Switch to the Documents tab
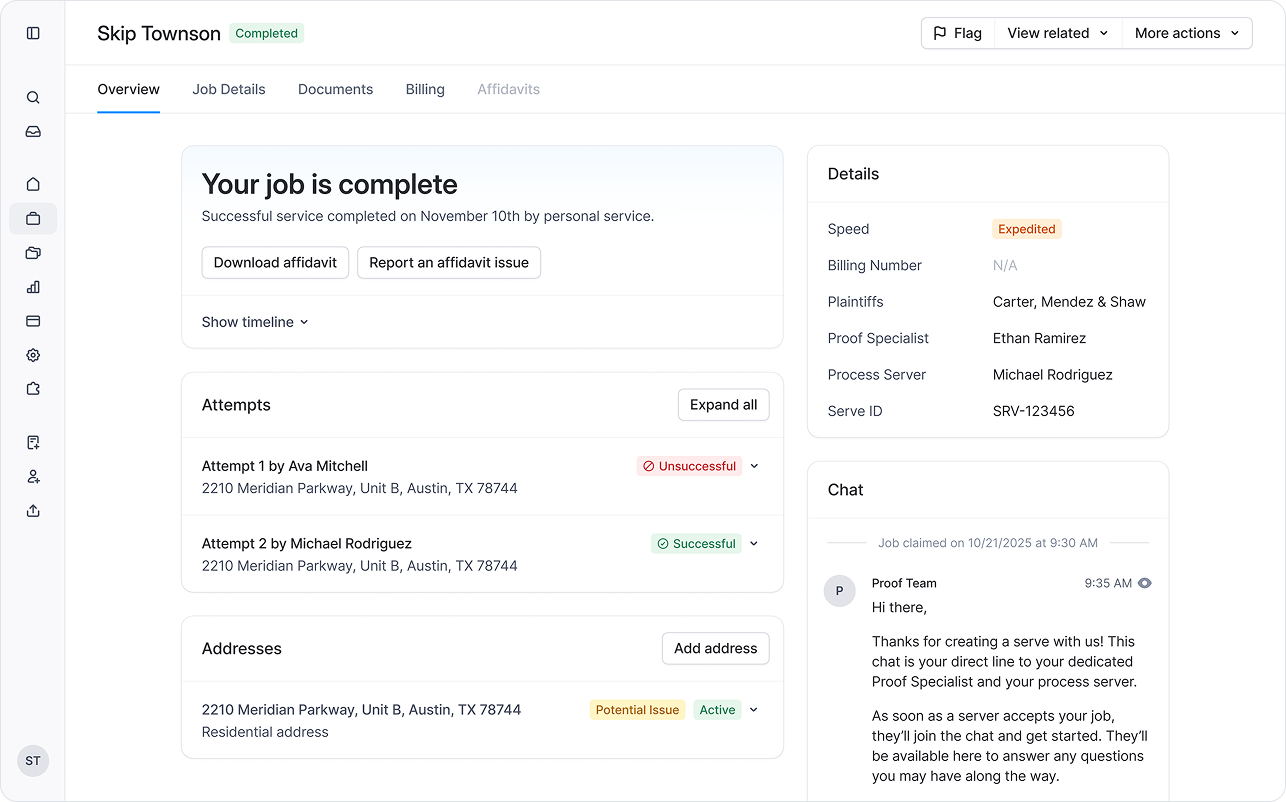The height and width of the screenshot is (802, 1286). 335,89
